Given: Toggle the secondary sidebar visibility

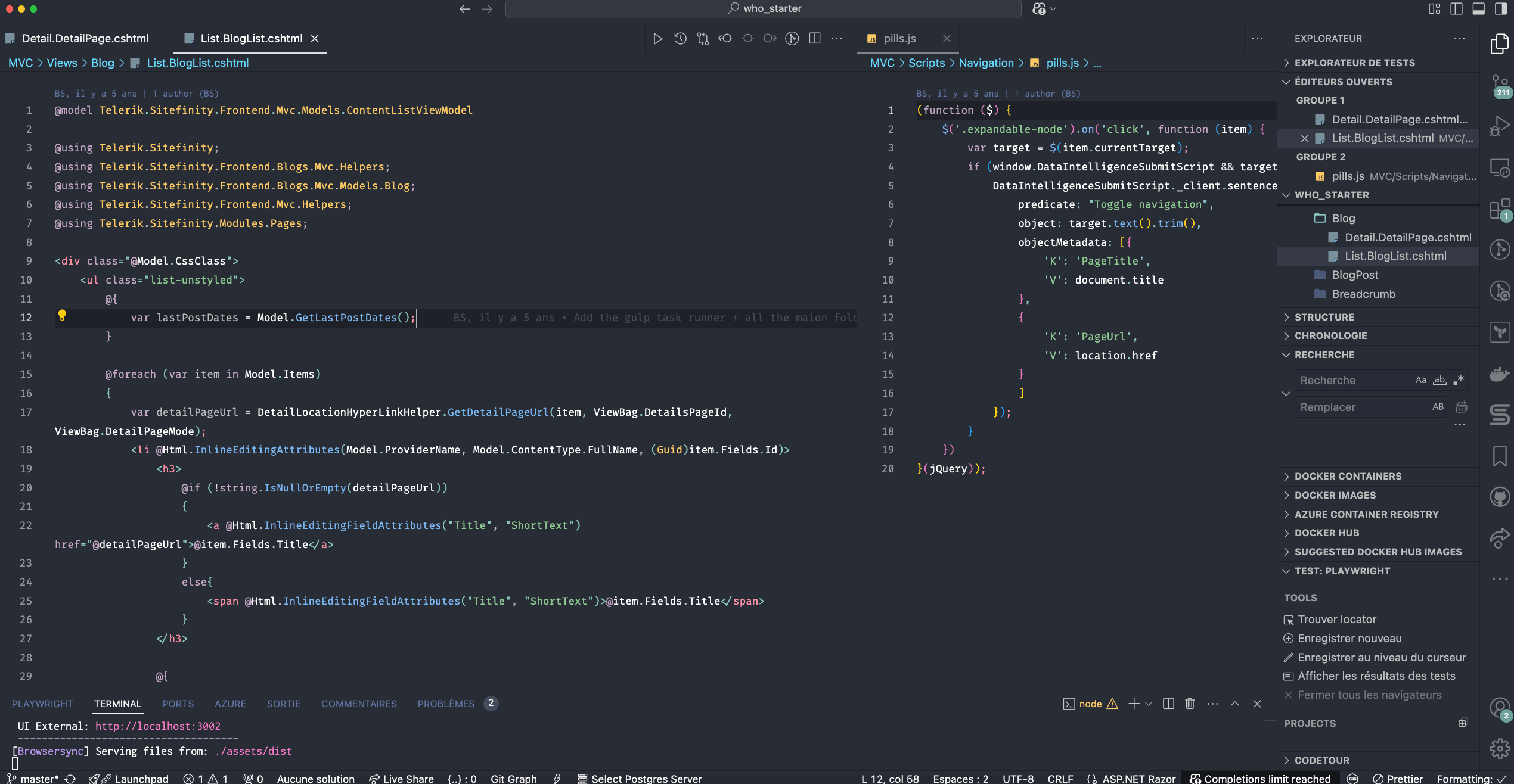Looking at the screenshot, I should pos(1500,9).
